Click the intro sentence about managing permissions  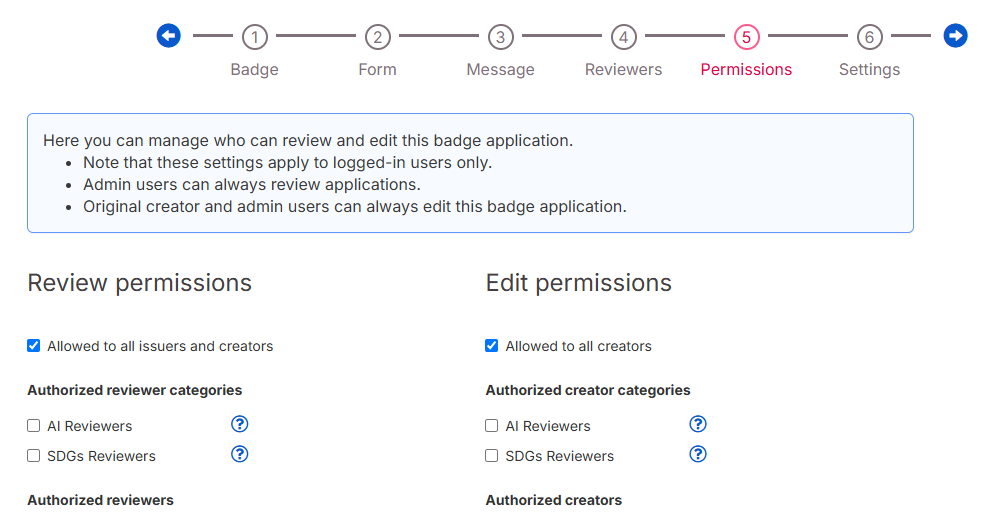[308, 140]
